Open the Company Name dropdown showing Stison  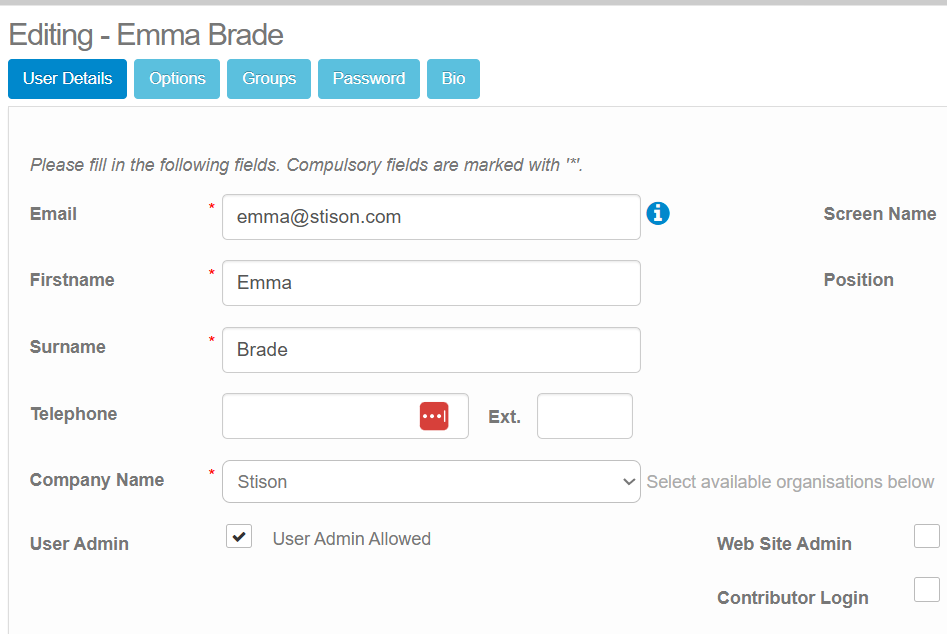click(x=431, y=481)
